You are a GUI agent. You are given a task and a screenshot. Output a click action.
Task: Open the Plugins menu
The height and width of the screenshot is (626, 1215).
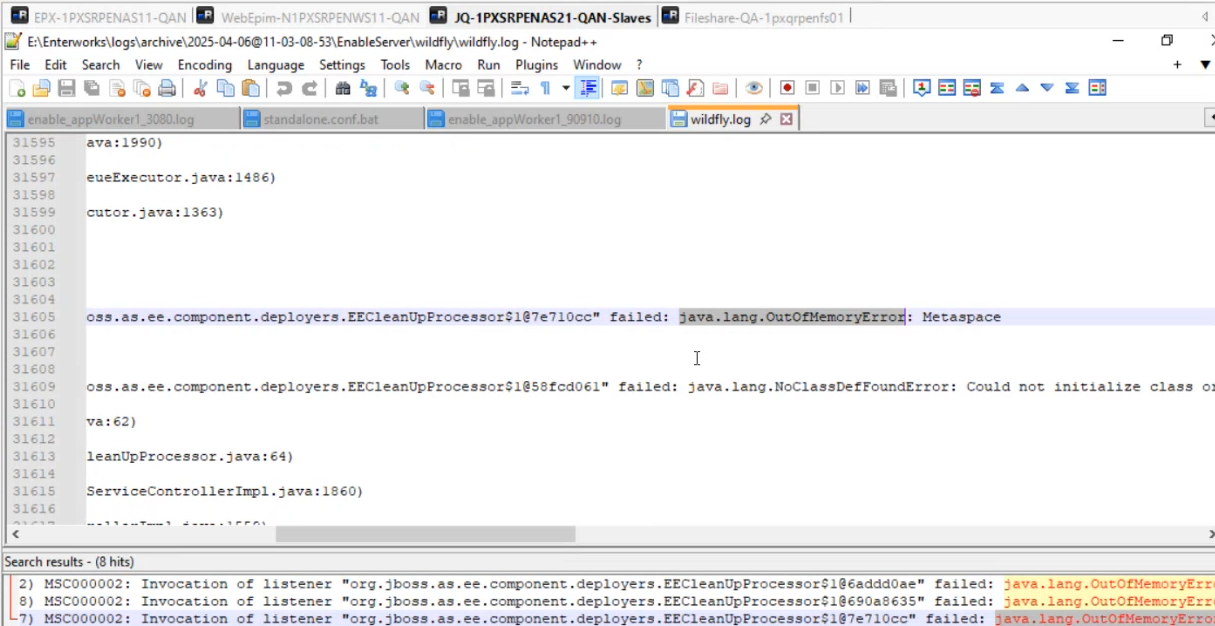pyautogui.click(x=537, y=65)
